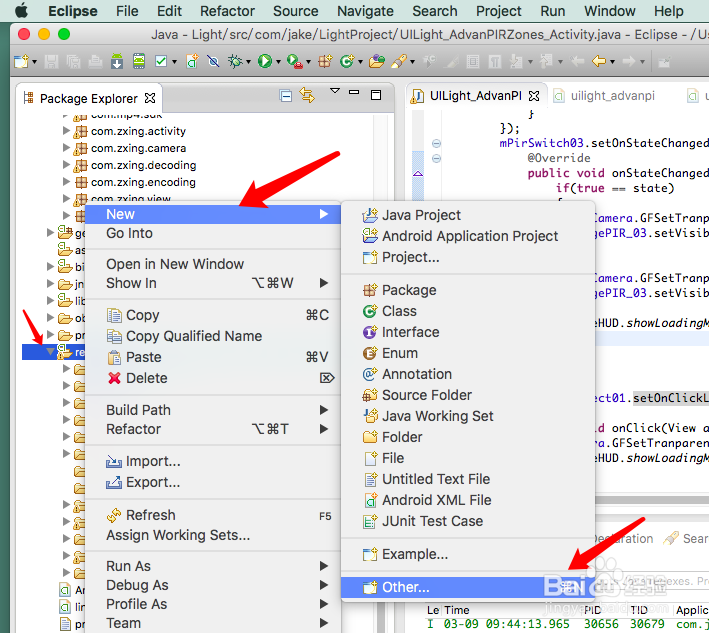Open the Apple menu
The image size is (709, 633).
pos(21,10)
